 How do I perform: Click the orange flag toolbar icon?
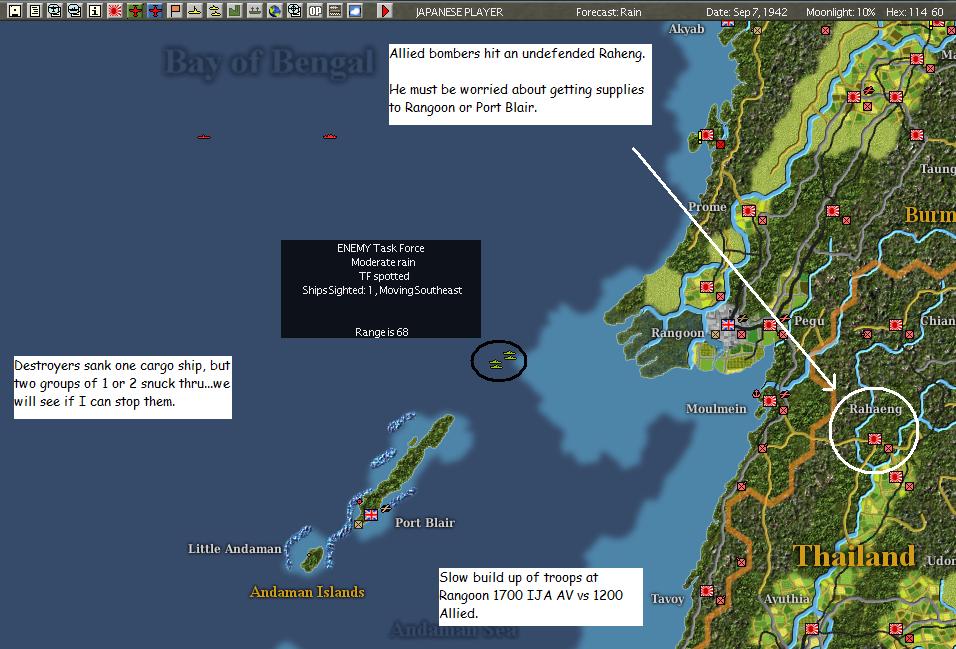[175, 10]
